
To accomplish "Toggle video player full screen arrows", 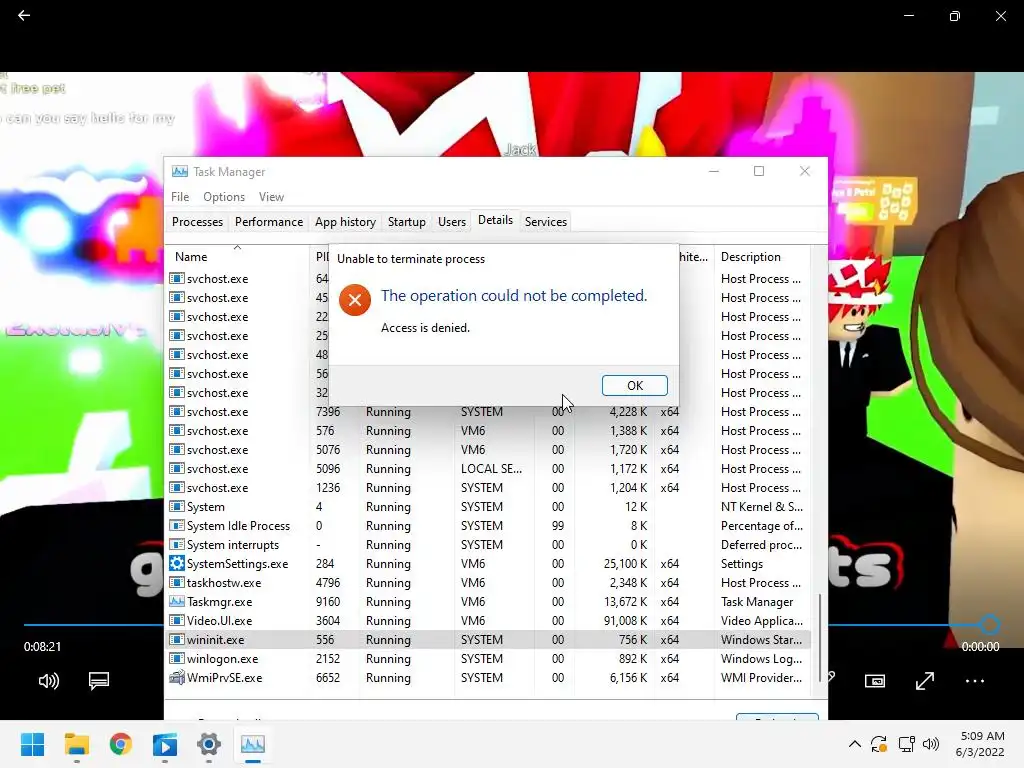I will 925,681.
